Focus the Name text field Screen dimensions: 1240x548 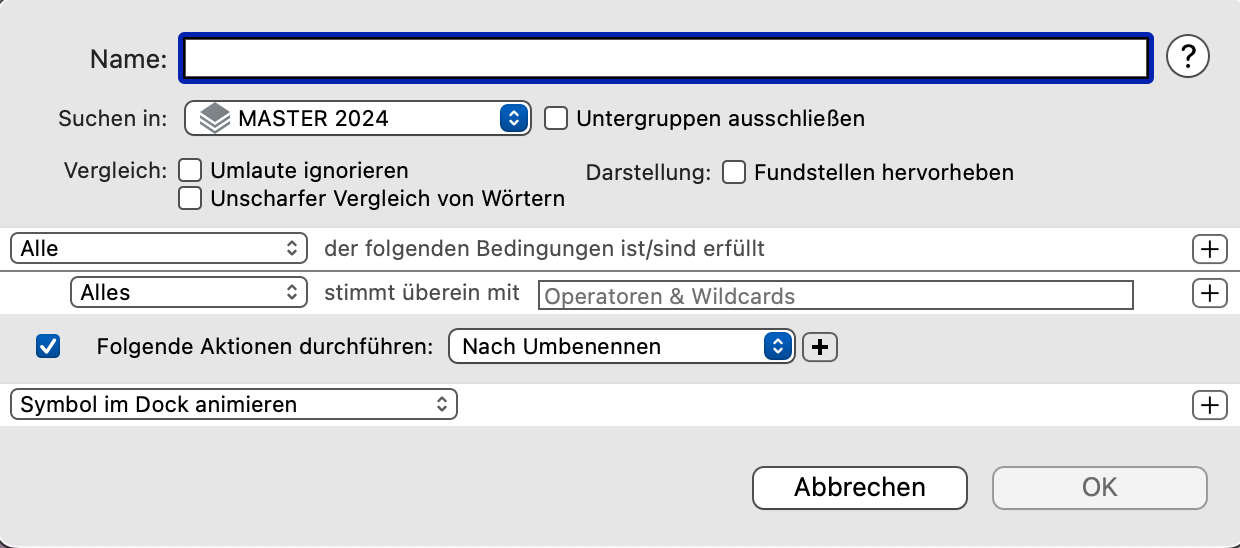(666, 58)
